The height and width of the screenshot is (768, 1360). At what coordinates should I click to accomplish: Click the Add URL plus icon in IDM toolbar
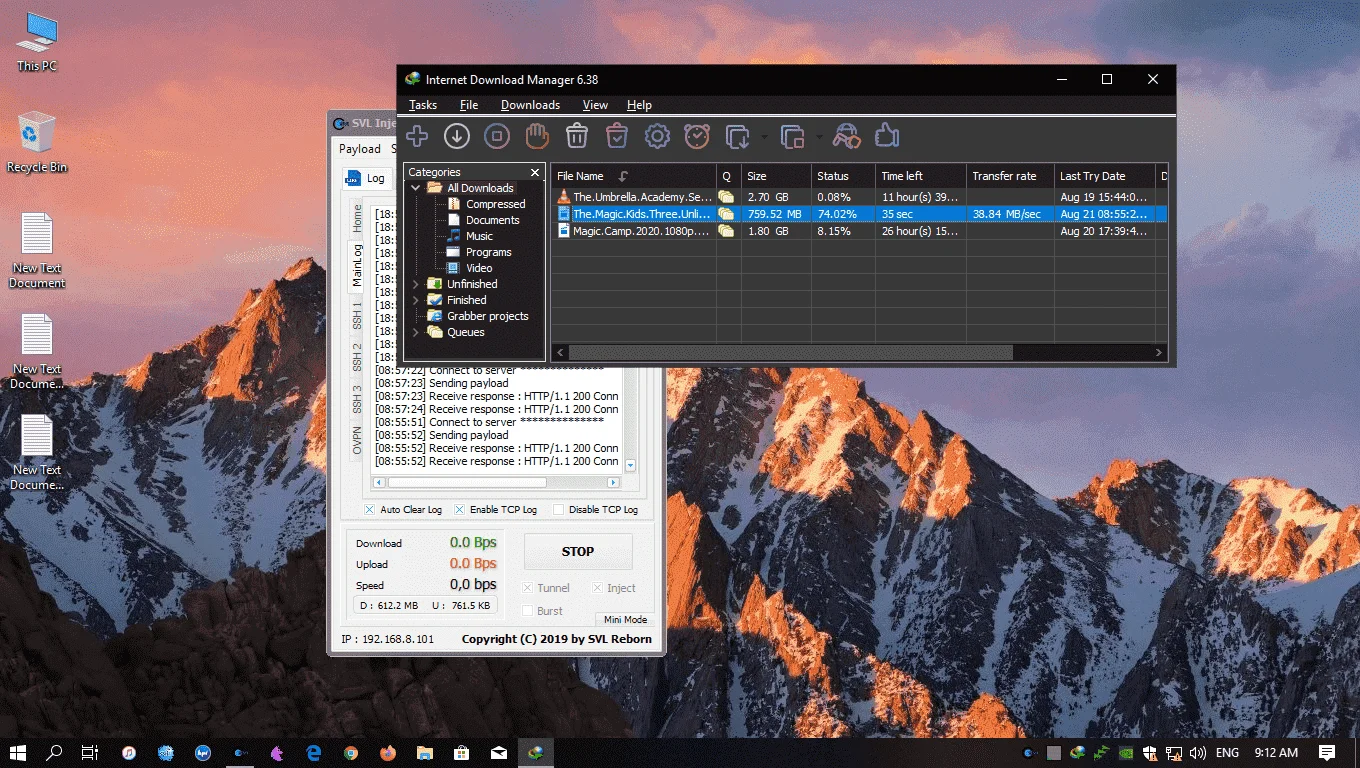pos(417,136)
